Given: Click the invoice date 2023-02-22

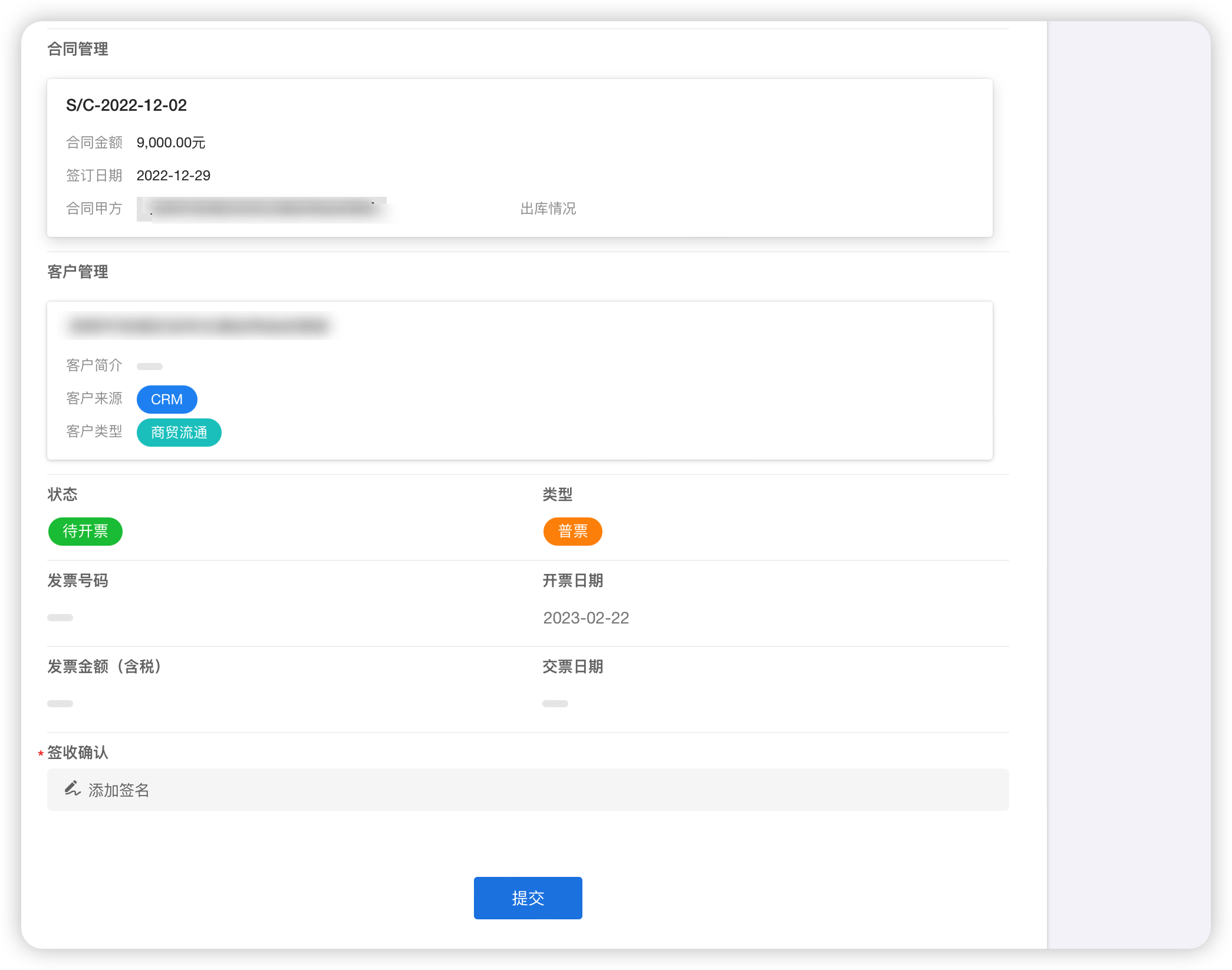Looking at the screenshot, I should (586, 618).
